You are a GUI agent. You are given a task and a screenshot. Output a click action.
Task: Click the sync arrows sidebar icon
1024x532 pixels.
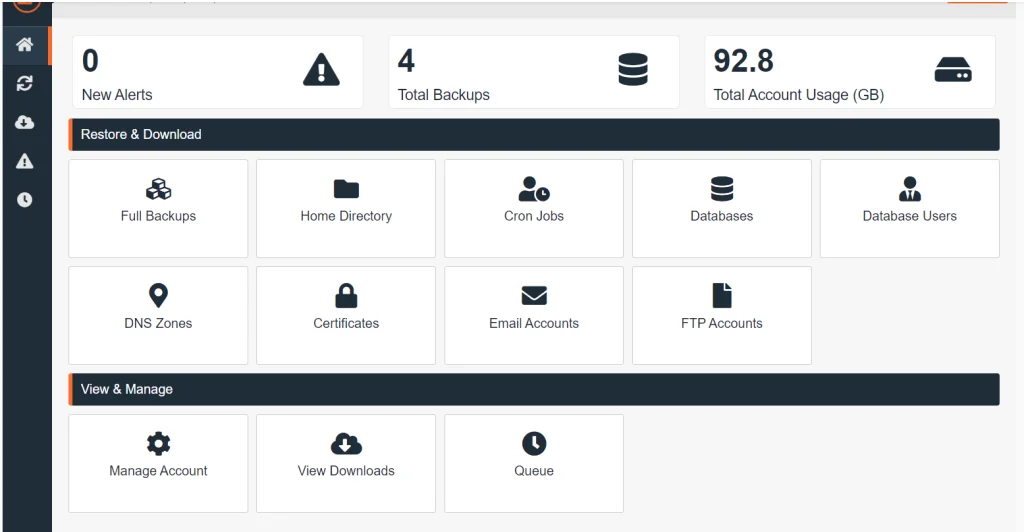pos(25,83)
